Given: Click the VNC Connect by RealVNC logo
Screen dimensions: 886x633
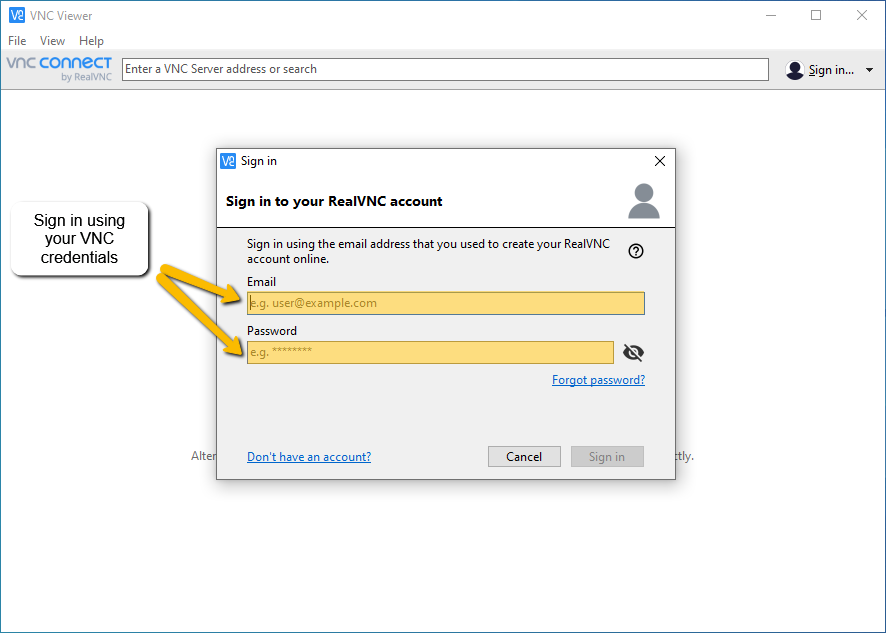Looking at the screenshot, I should pyautogui.click(x=59, y=69).
